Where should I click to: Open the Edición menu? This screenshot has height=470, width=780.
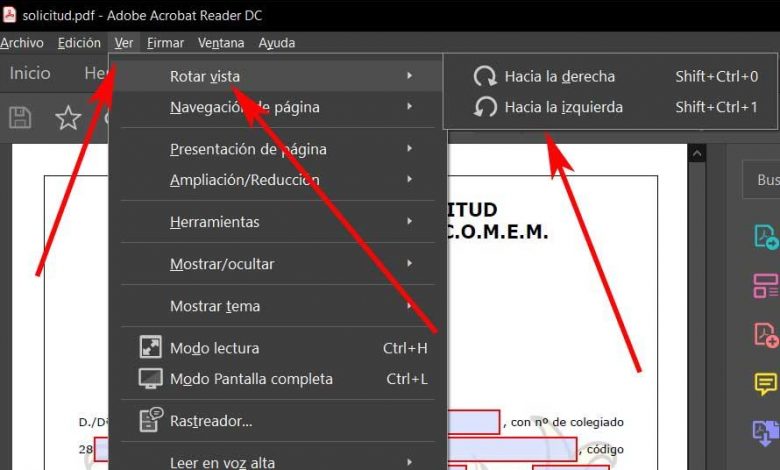(x=79, y=43)
